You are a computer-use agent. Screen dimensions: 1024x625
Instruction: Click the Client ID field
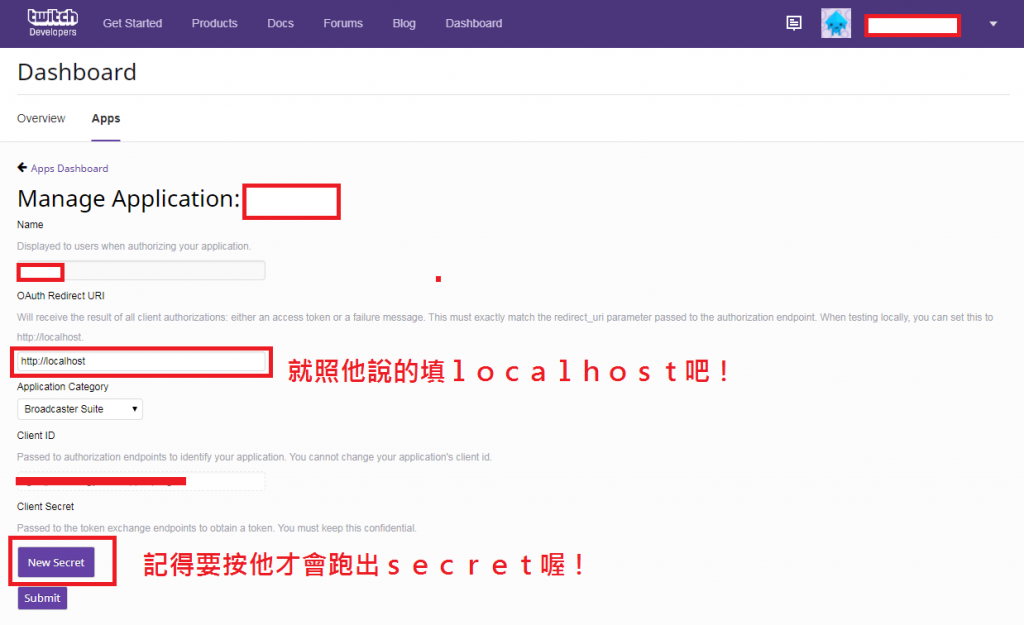pos(141,481)
